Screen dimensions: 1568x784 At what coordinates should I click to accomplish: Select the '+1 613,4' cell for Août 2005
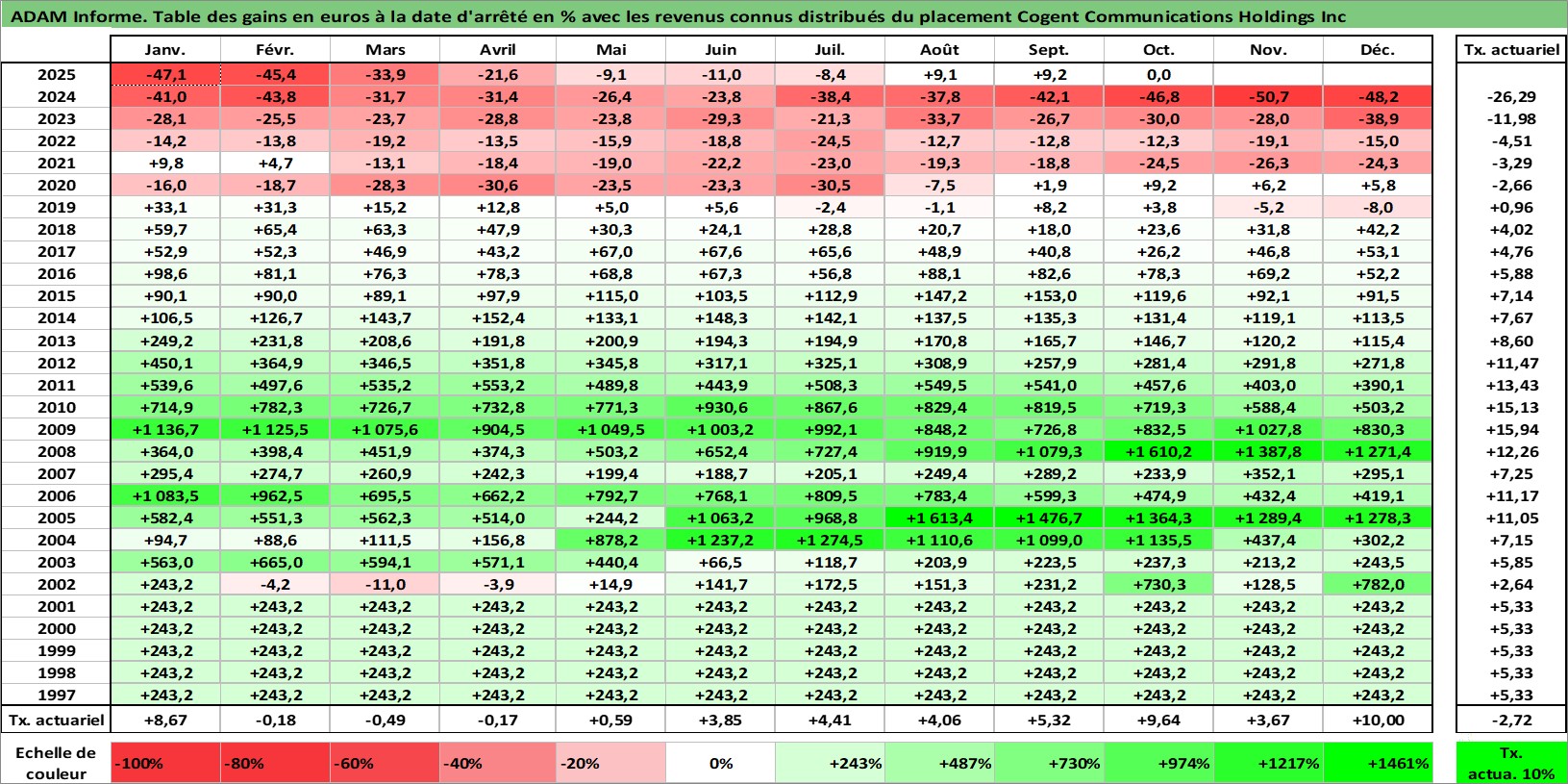pos(940,518)
